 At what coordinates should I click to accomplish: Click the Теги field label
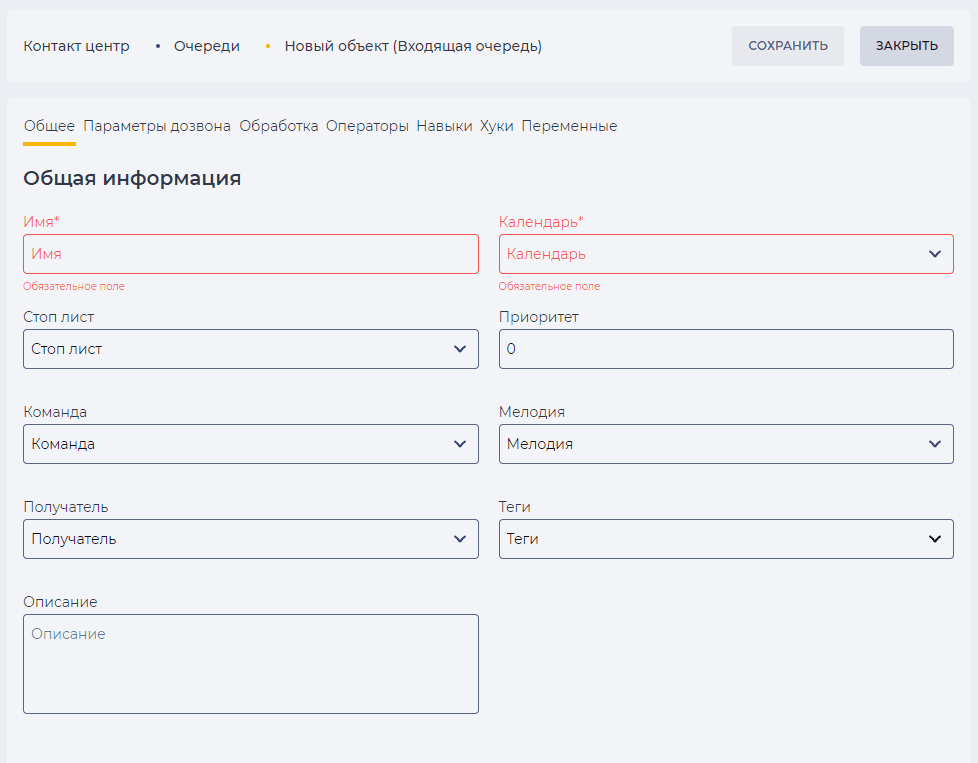(515, 507)
